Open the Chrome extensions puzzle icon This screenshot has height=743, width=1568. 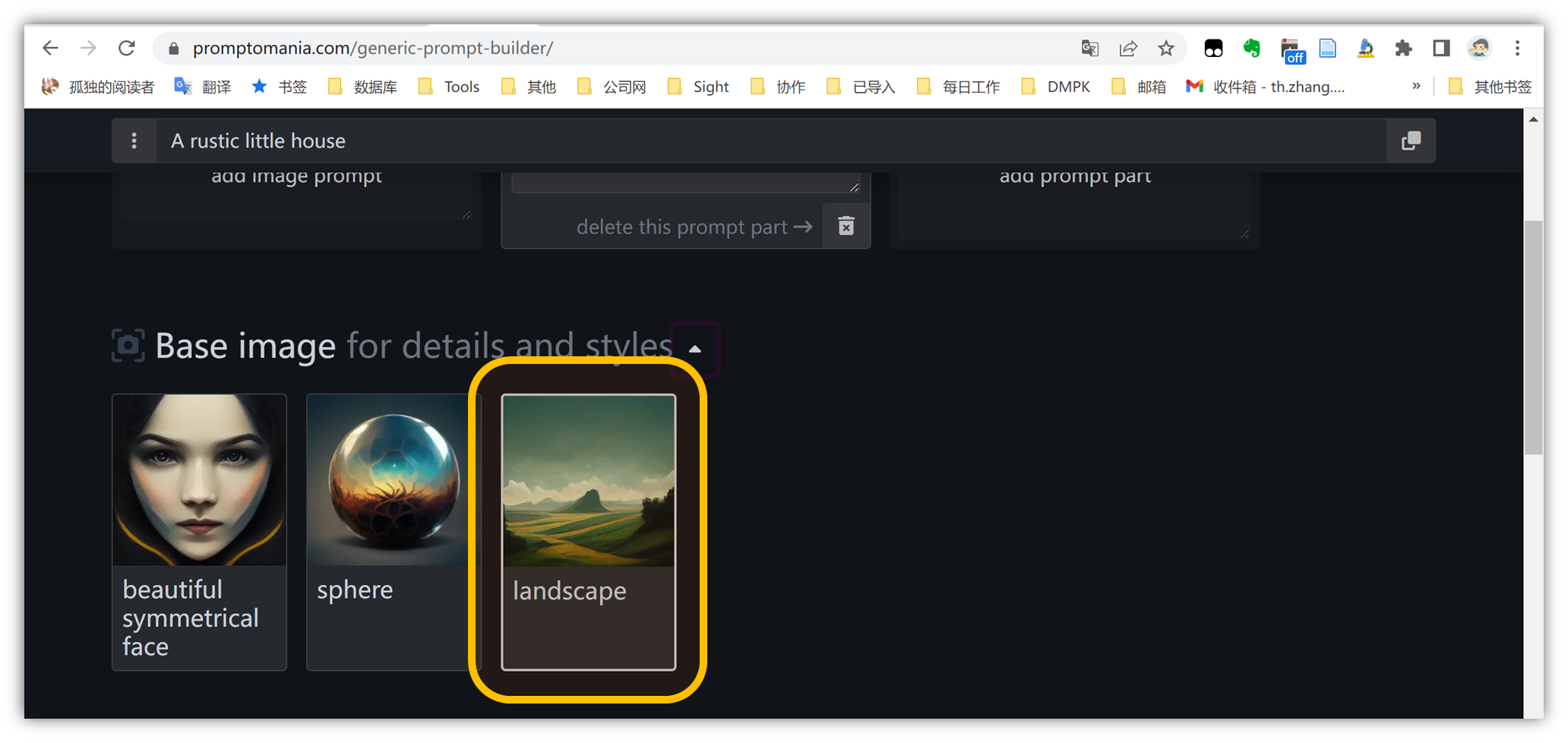tap(1403, 49)
